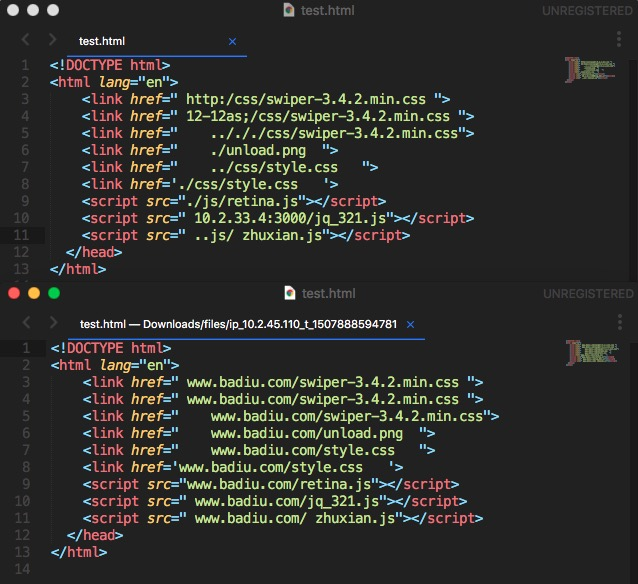
Task: Click the minimap in upper editor window
Action: click(590, 70)
